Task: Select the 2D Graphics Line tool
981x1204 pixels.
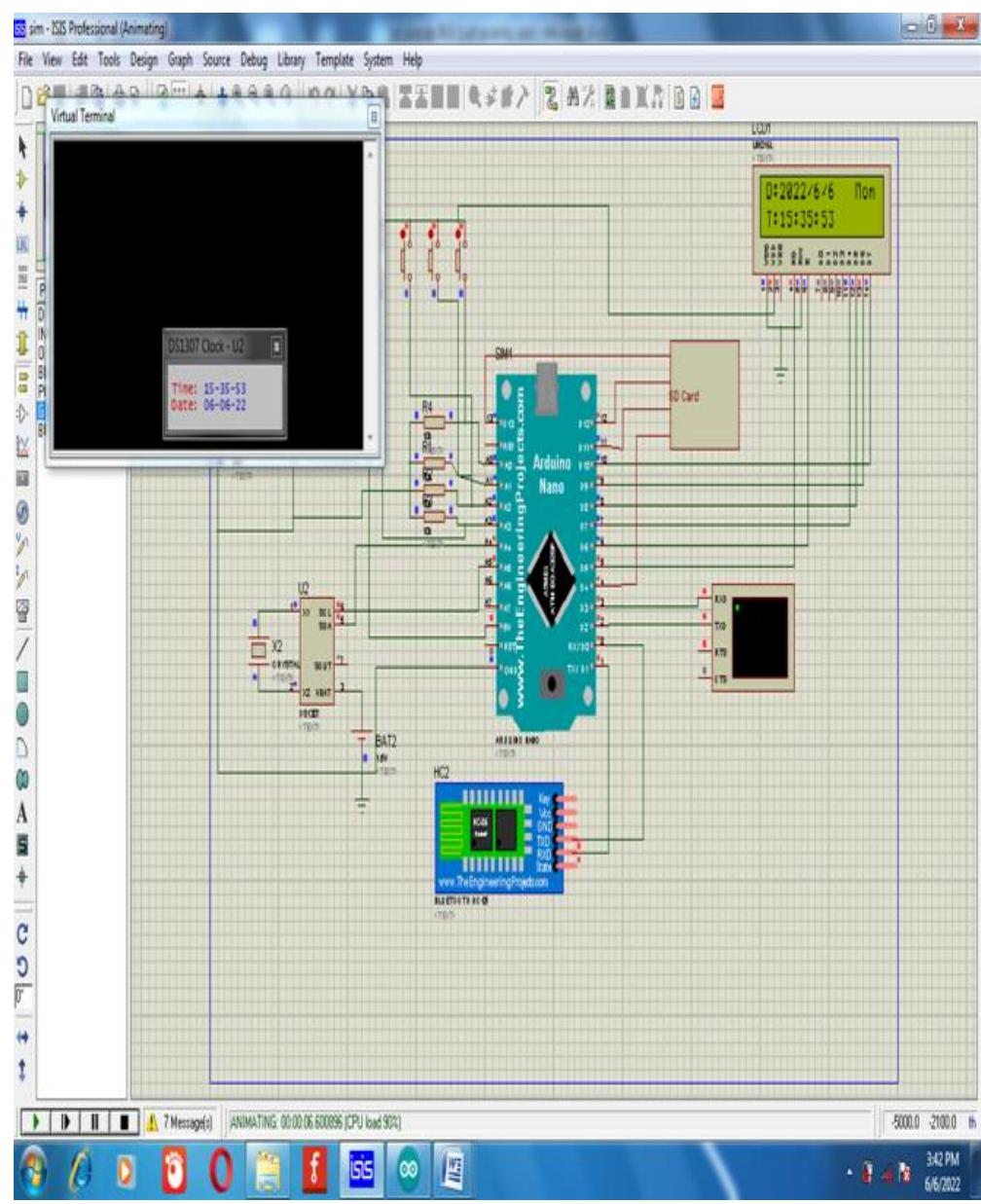Action: click(x=21, y=647)
